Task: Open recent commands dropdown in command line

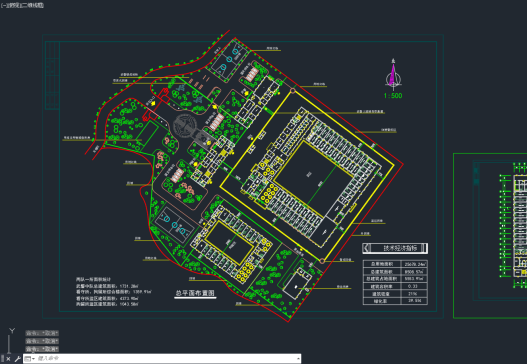Action: tap(30, 359)
